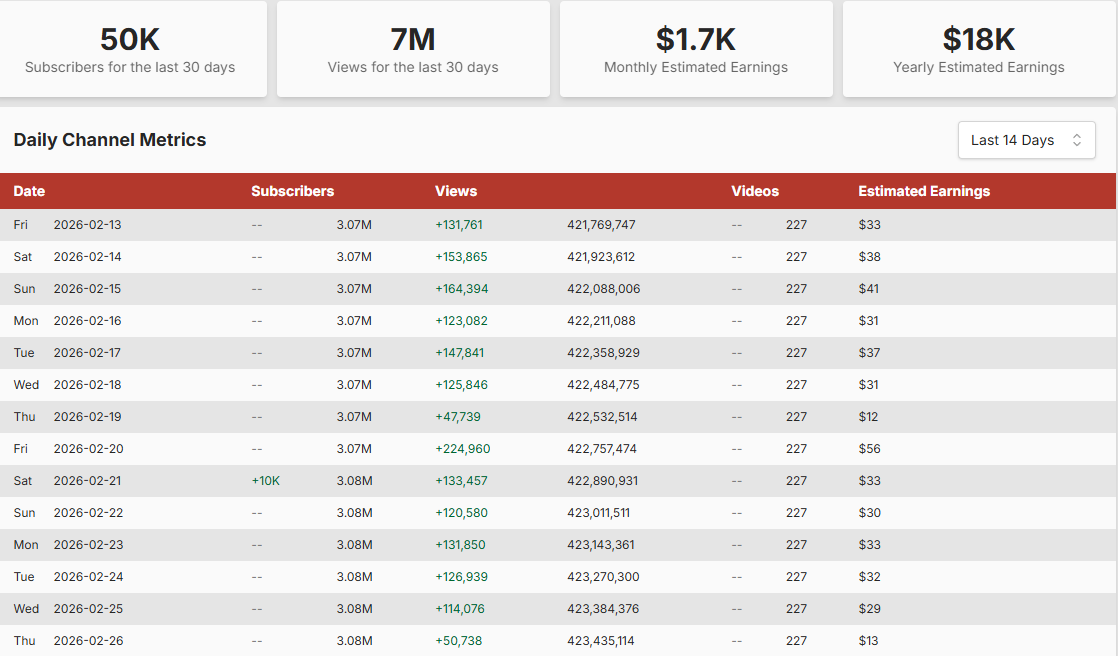The height and width of the screenshot is (656, 1118).
Task: Open the 7M Views summary card
Action: [x=413, y=48]
